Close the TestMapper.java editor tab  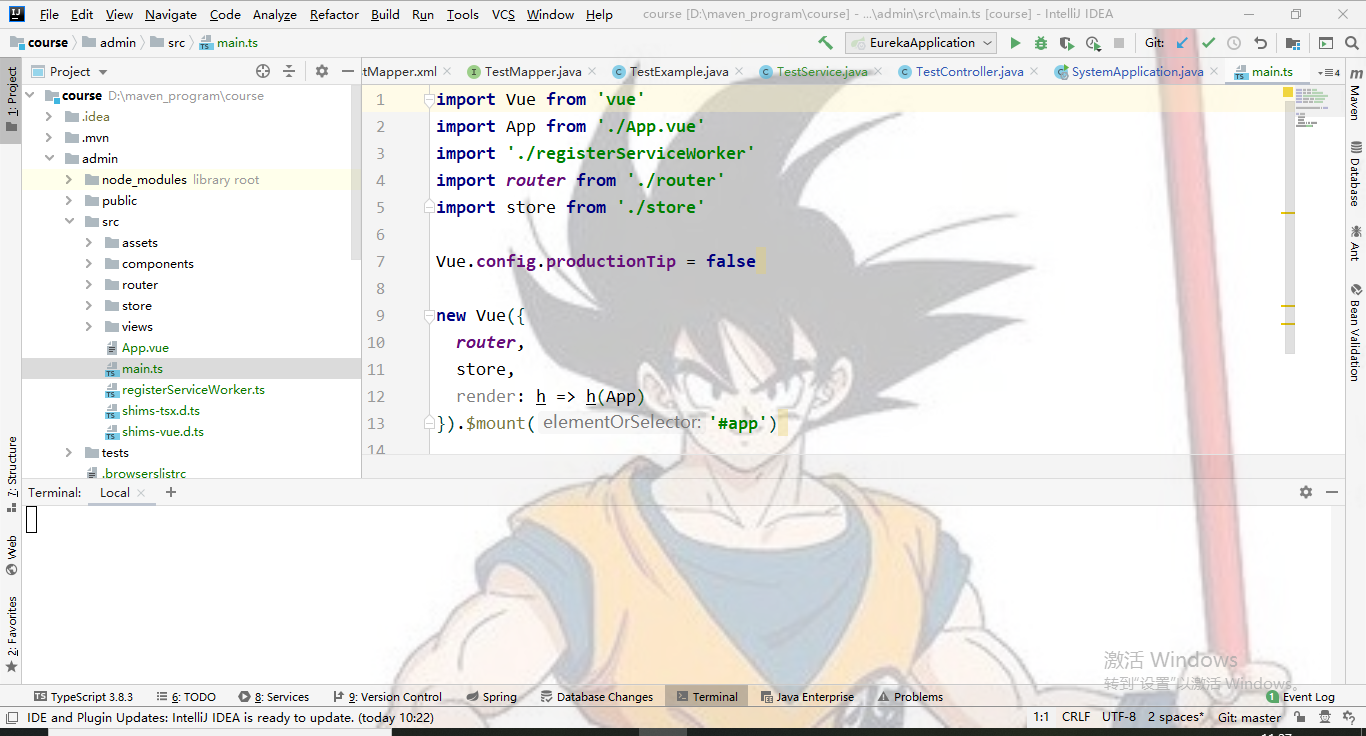[x=592, y=72]
